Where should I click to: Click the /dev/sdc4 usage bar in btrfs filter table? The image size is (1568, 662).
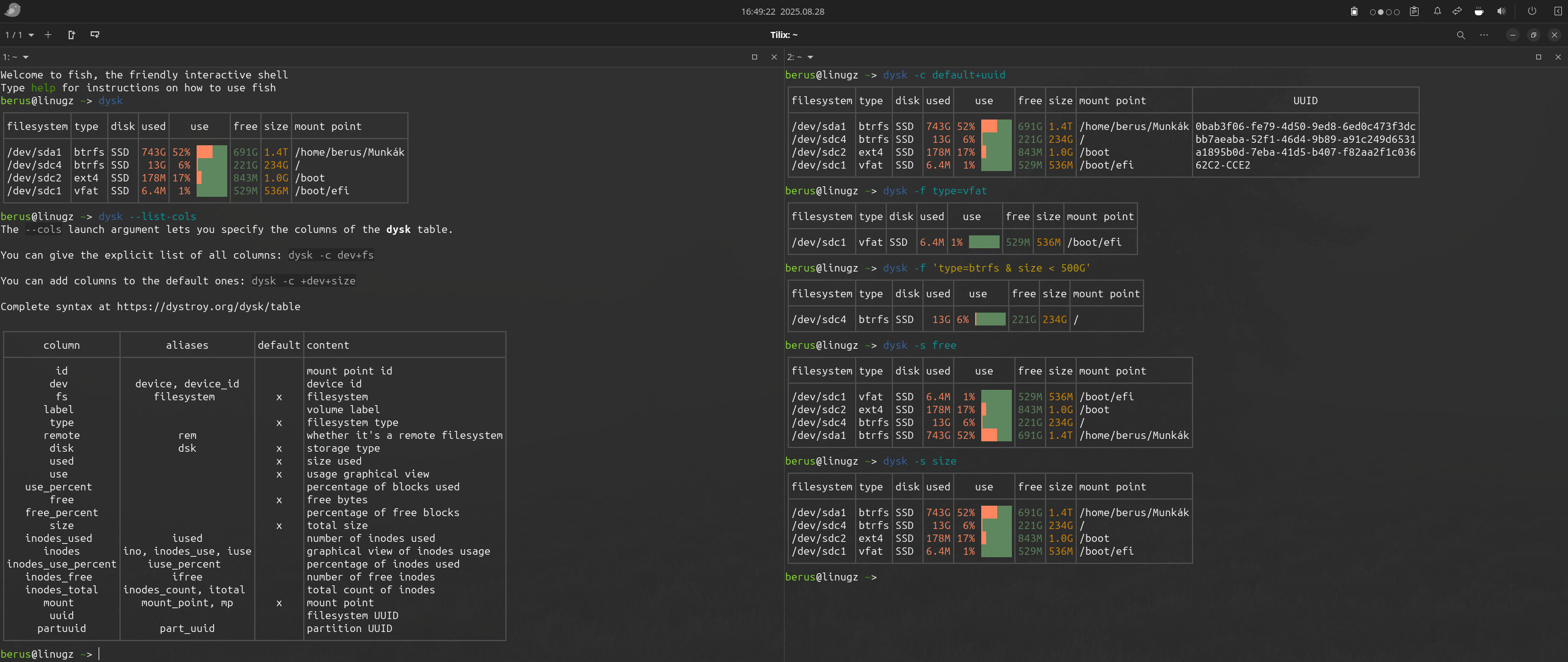coord(990,319)
